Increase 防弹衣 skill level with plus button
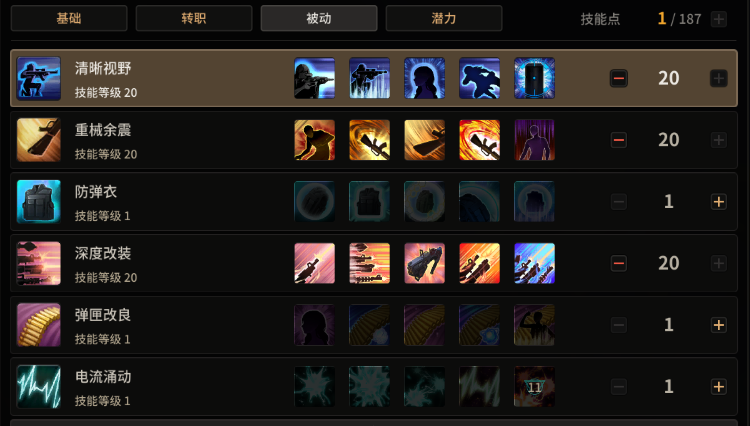Viewport: 750px width, 426px height. point(718,202)
